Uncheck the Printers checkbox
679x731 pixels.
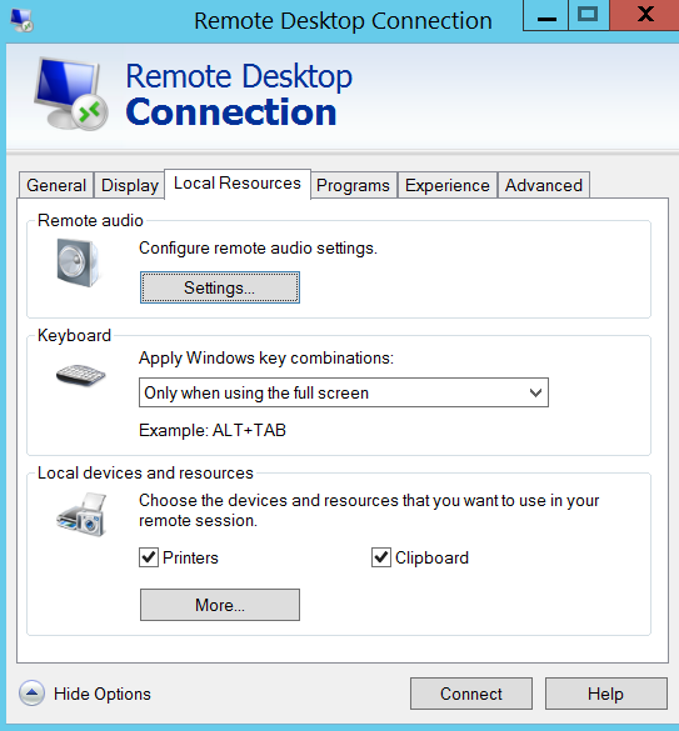point(149,557)
